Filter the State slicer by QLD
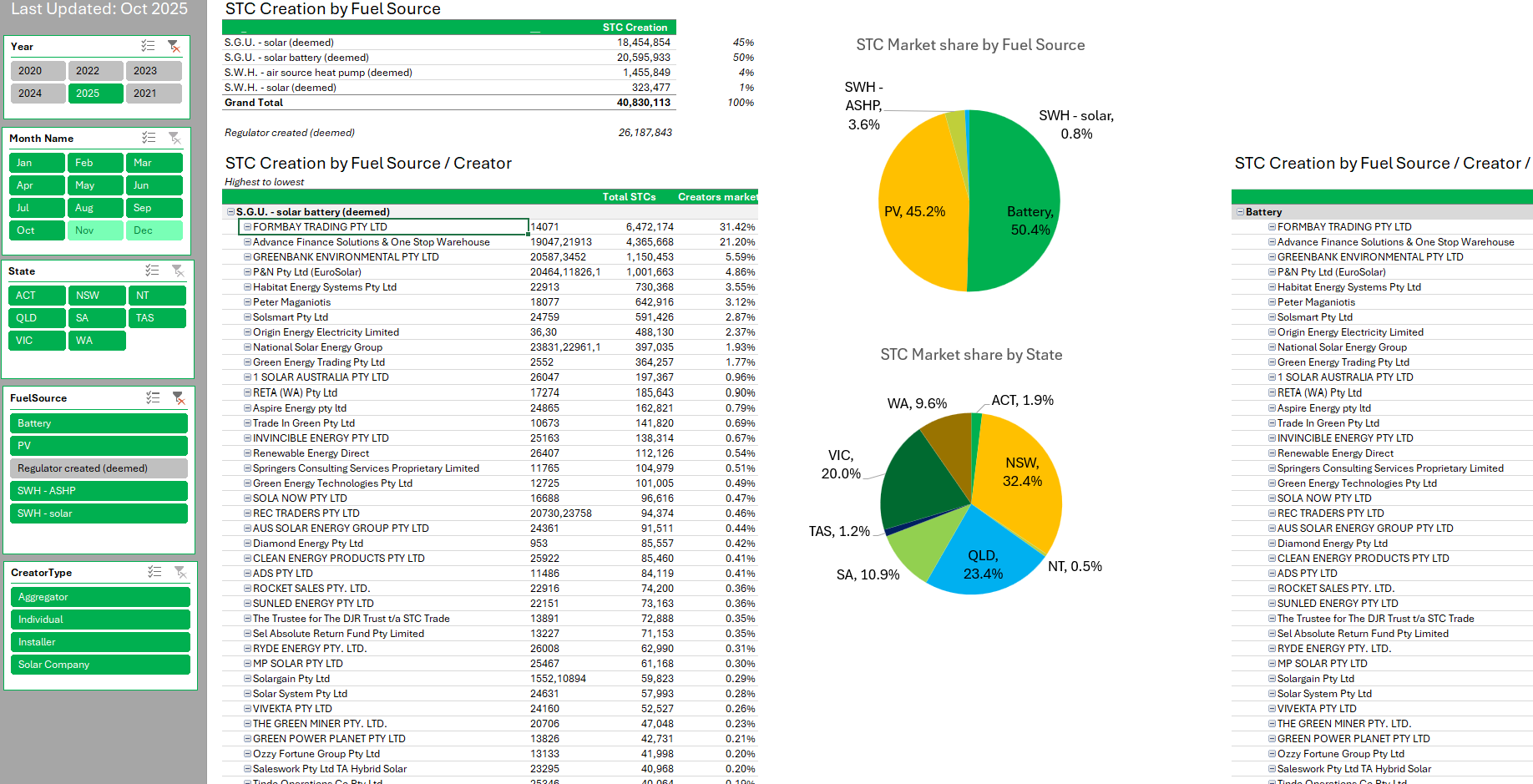Viewport: 1533px width, 784px height. [x=37, y=318]
